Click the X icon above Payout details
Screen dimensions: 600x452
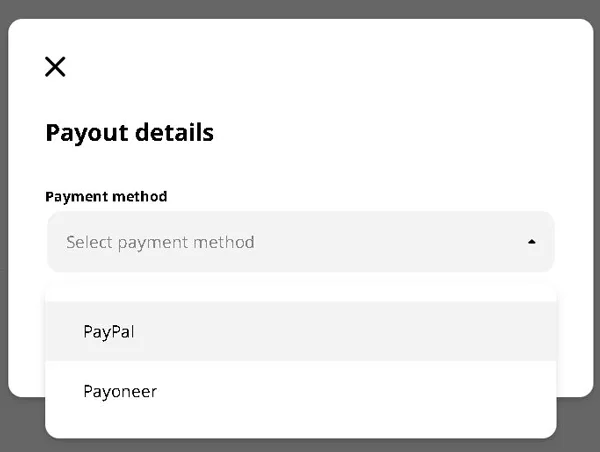click(55, 67)
